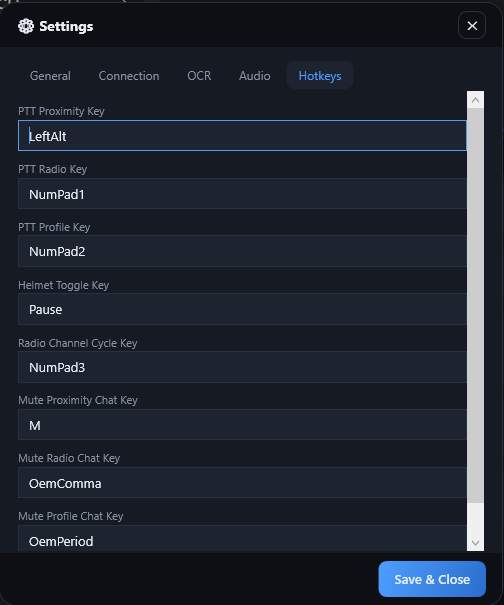The image size is (504, 605).
Task: Click the Mute Proximity Chat Key label
Action: coord(78,400)
